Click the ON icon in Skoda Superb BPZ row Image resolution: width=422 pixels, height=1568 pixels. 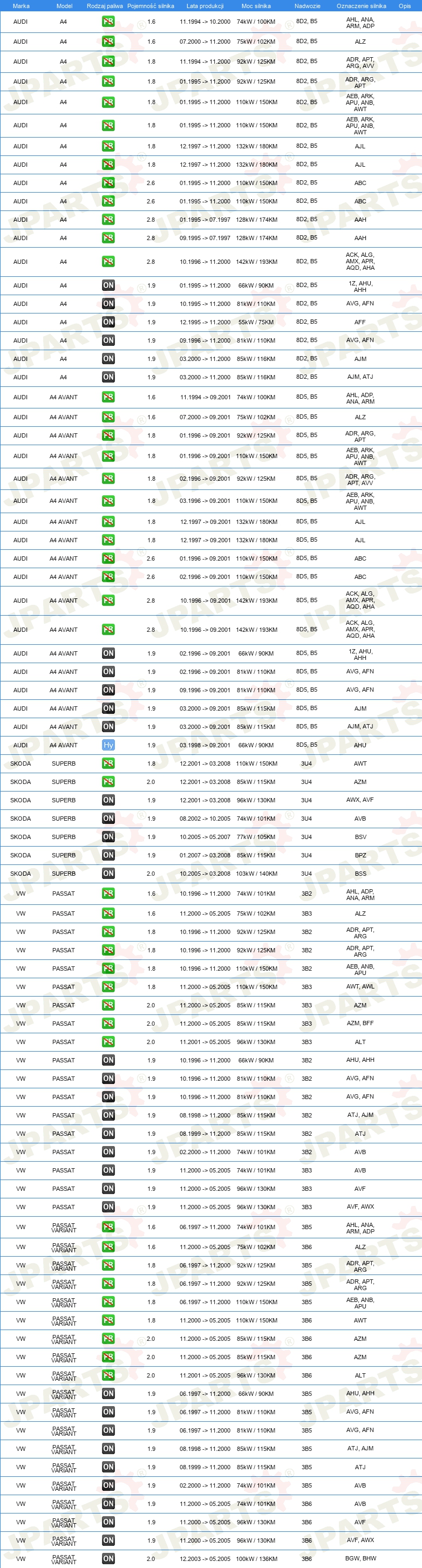(x=108, y=855)
